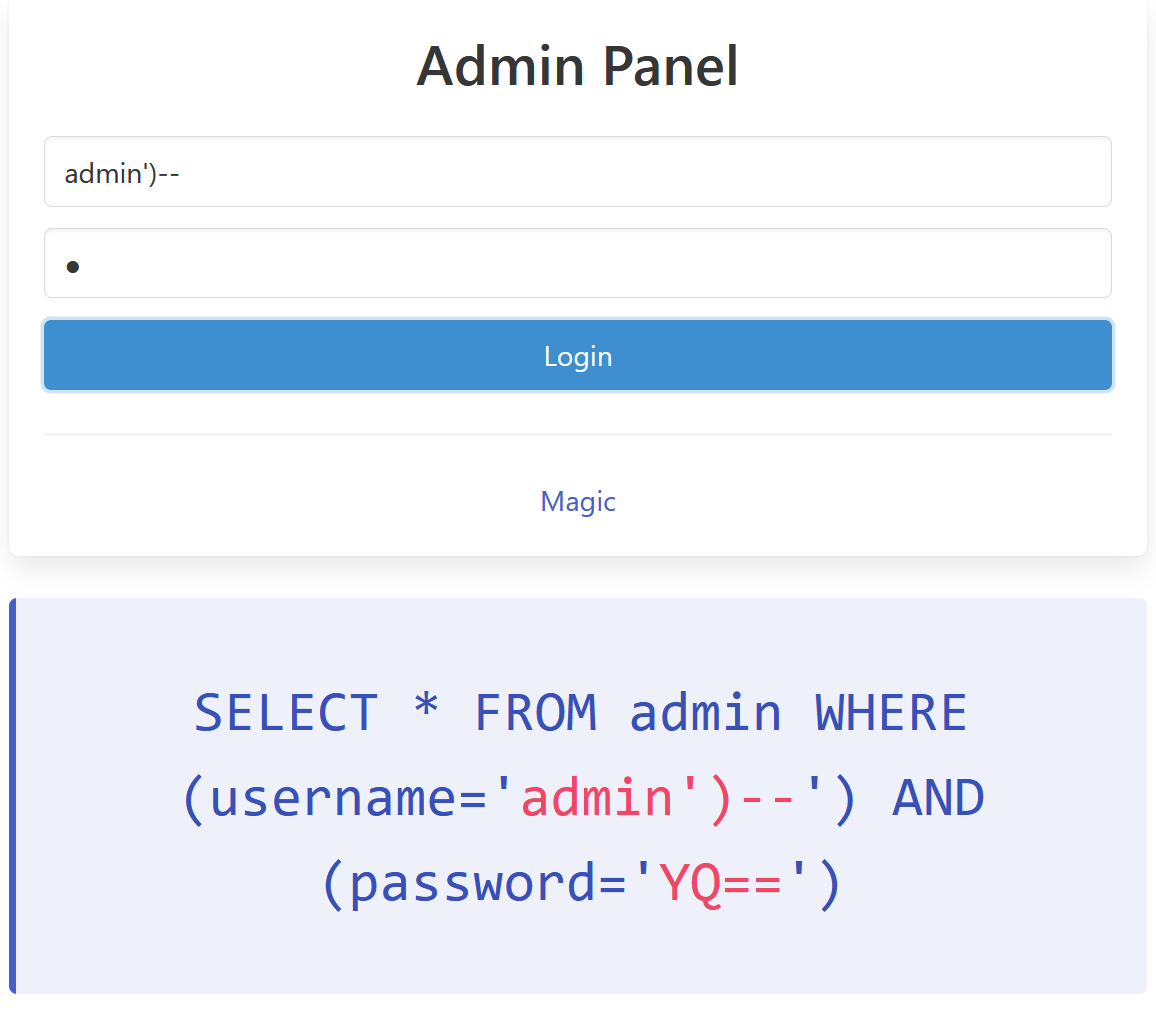The width and height of the screenshot is (1156, 1011).
Task: Click the SELECT keyword in the query
Action: pos(286,713)
